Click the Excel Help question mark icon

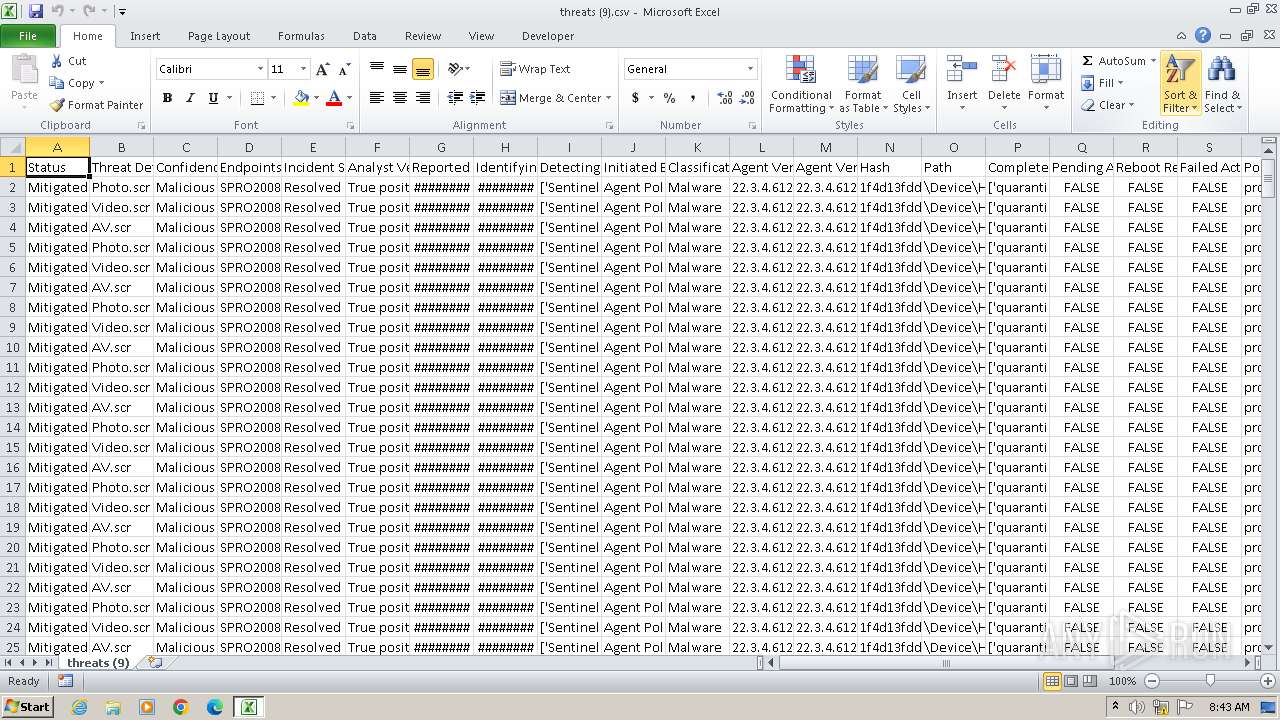(x=1203, y=36)
